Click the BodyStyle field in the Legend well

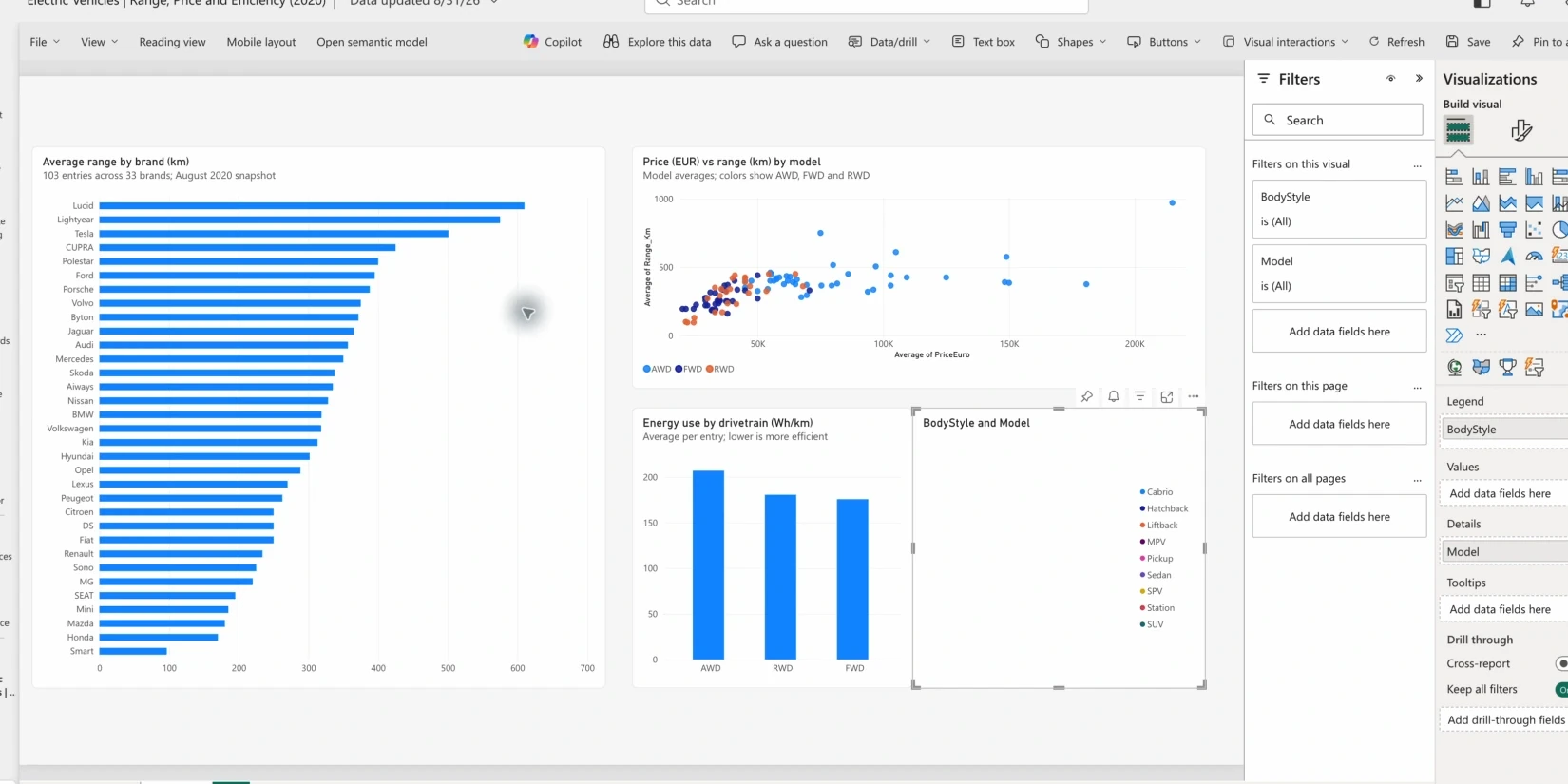[1504, 430]
